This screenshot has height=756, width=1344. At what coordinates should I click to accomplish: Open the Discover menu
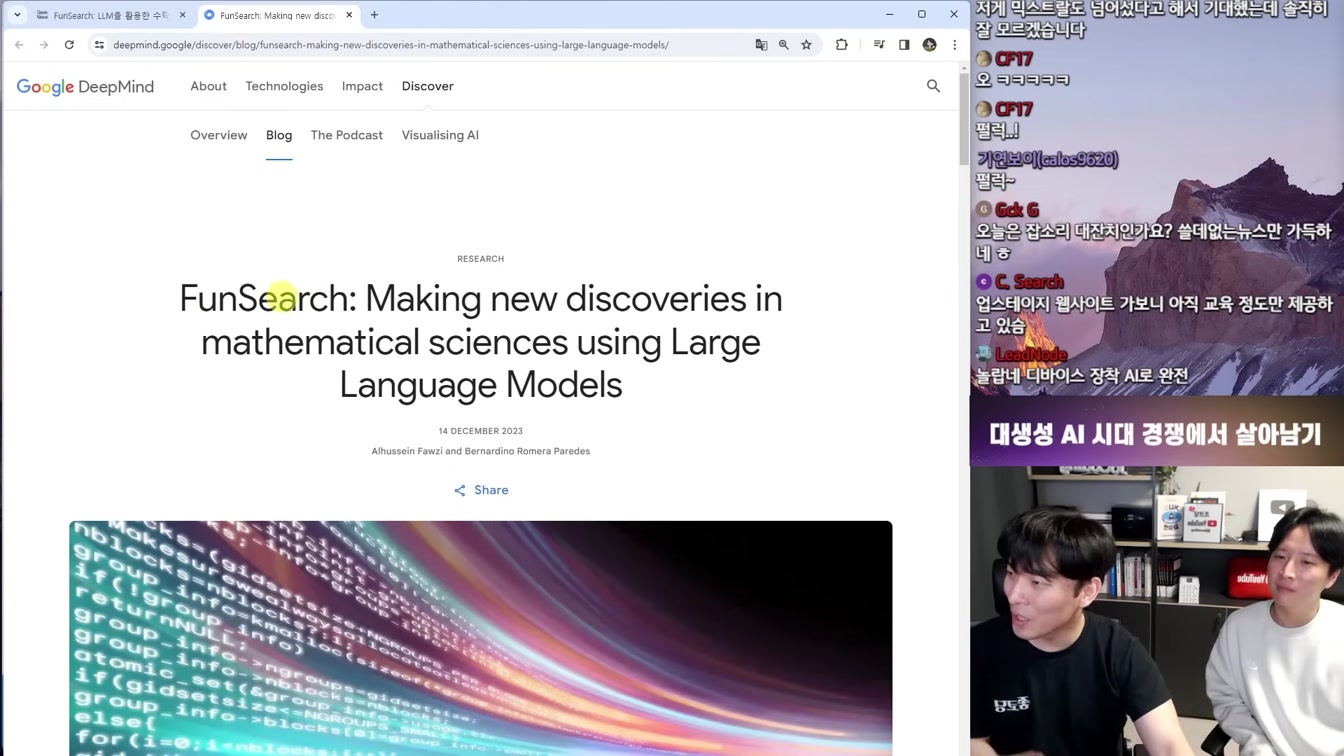pos(427,86)
